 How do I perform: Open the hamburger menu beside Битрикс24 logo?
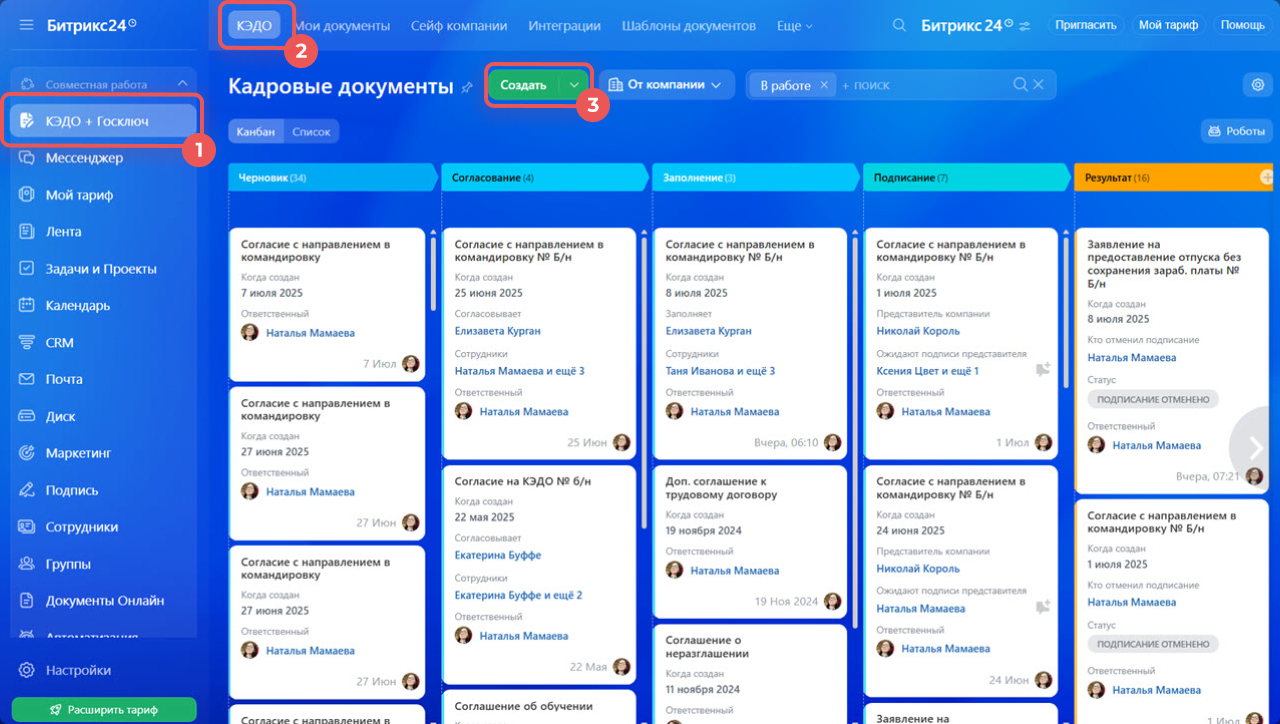coord(26,25)
